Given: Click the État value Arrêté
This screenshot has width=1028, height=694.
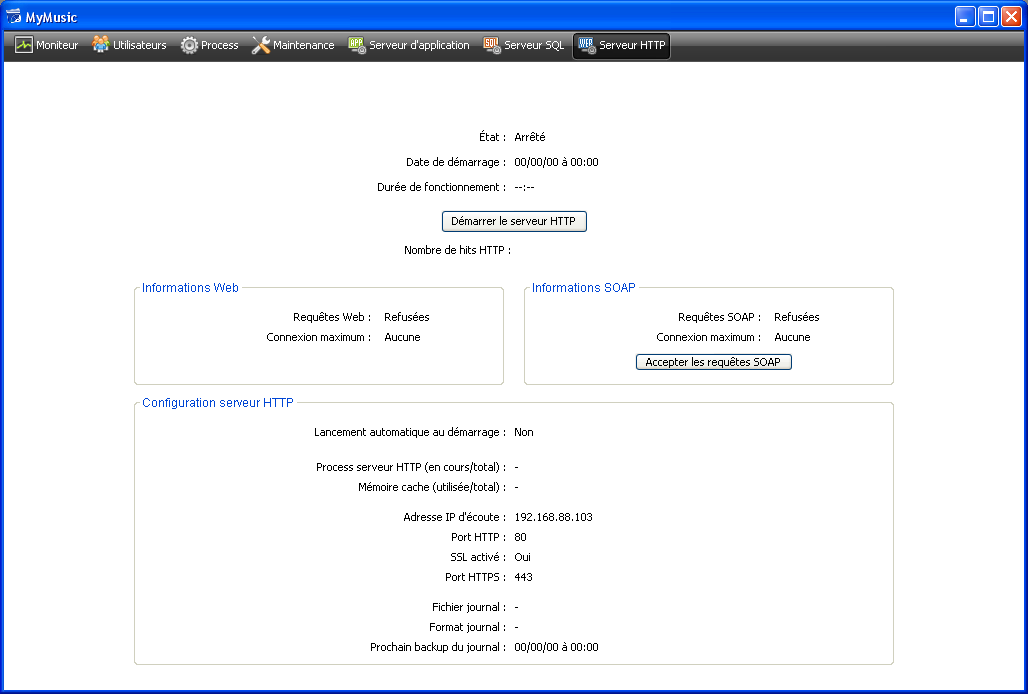Looking at the screenshot, I should (530, 137).
